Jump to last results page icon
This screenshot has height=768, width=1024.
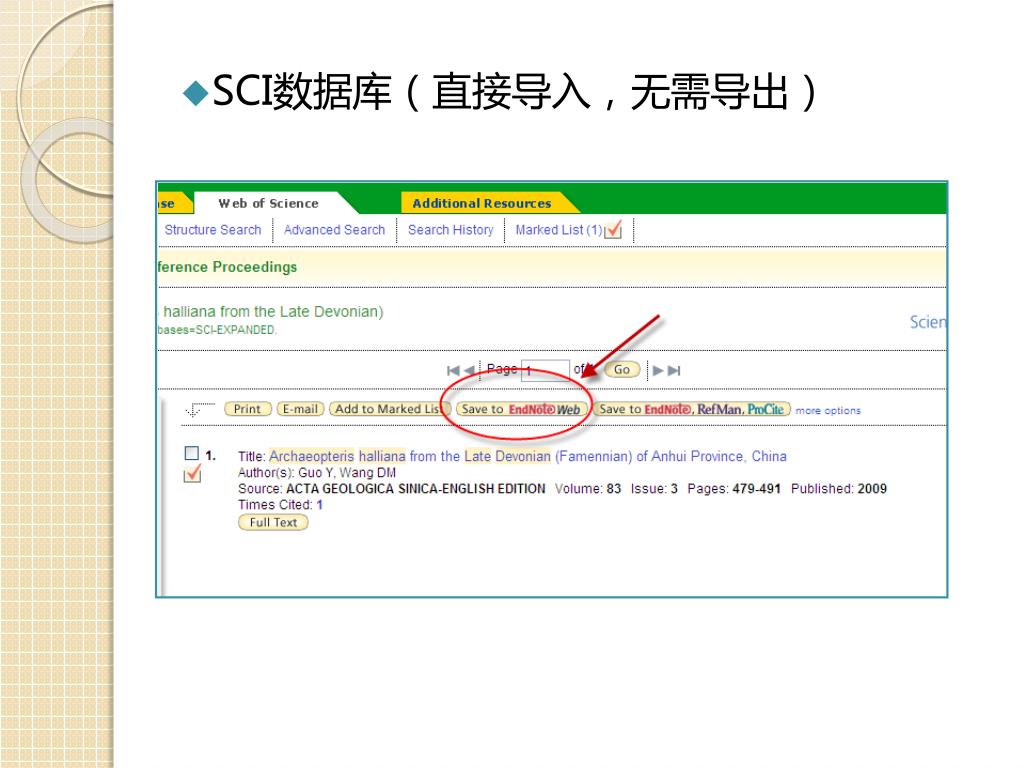[x=675, y=370]
